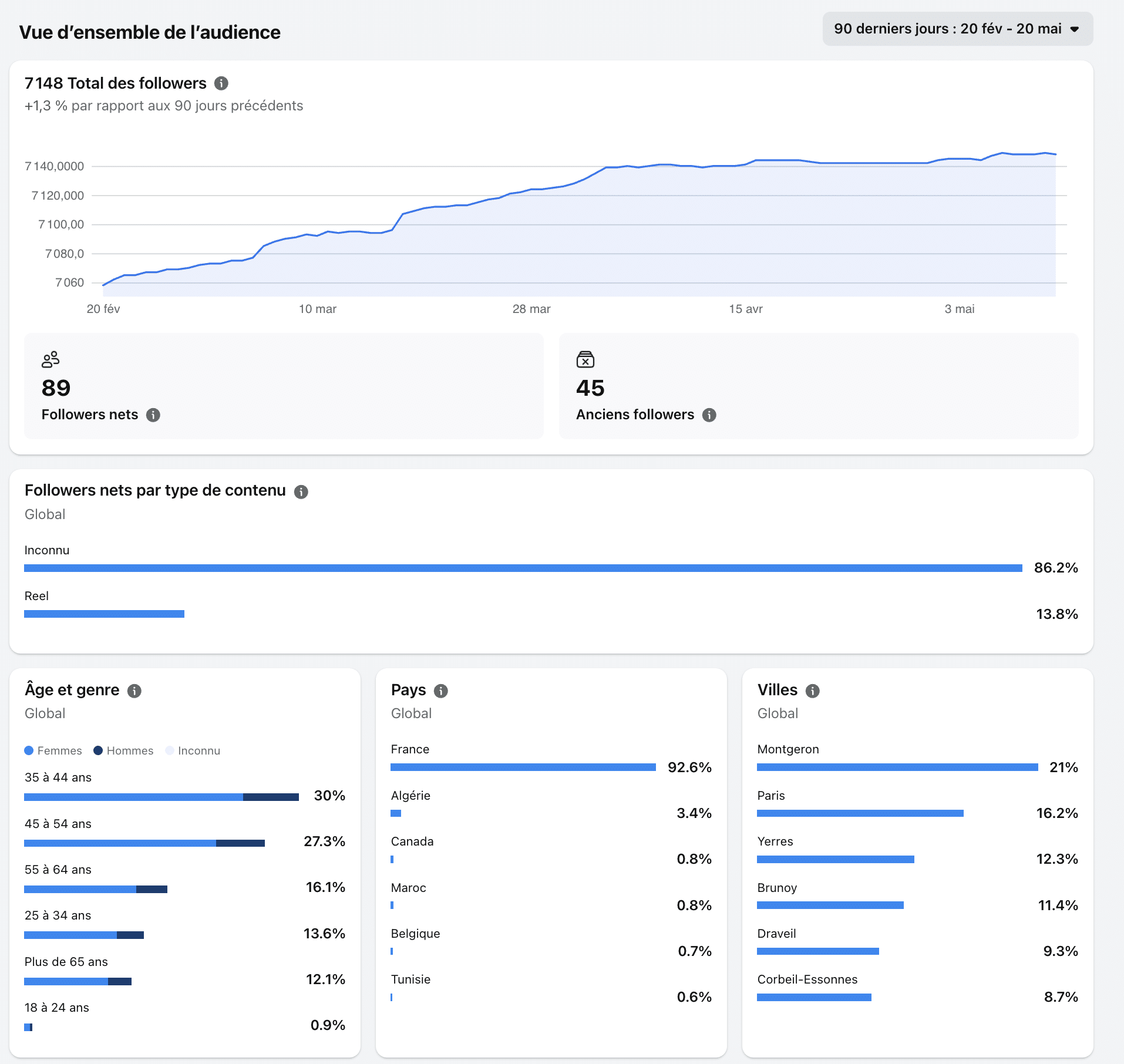
Task: Select the Followers nets card
Action: [284, 386]
